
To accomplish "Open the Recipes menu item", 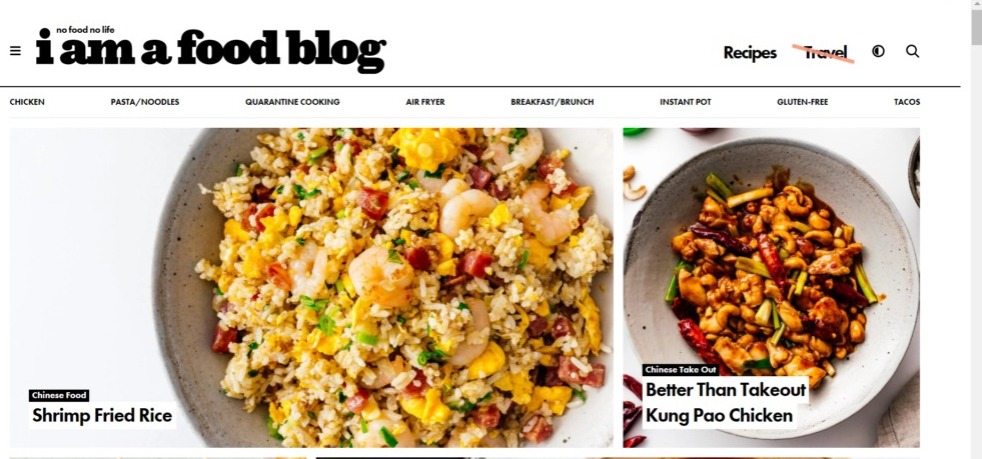I will pyautogui.click(x=750, y=53).
